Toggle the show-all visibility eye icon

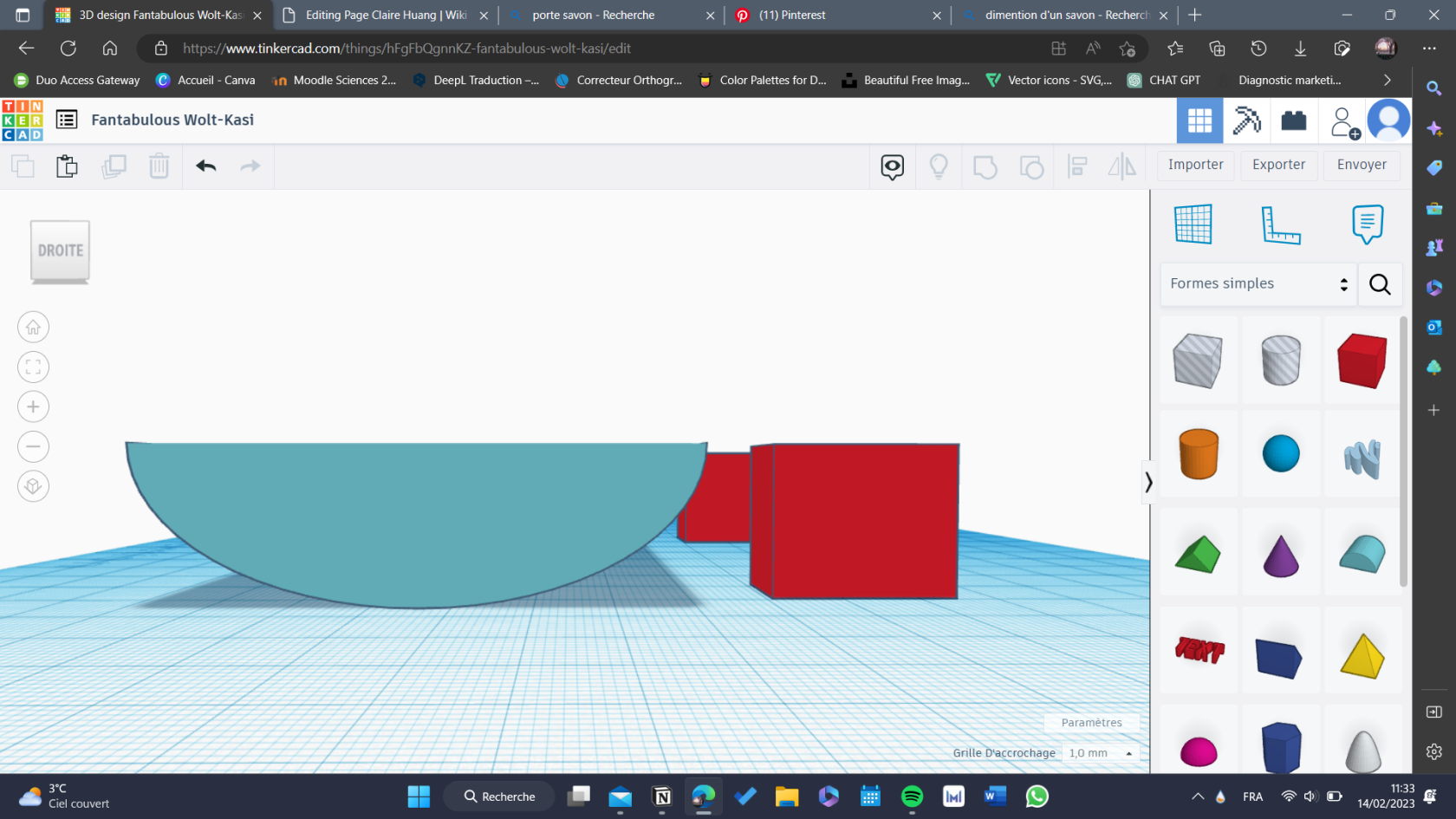point(893,166)
